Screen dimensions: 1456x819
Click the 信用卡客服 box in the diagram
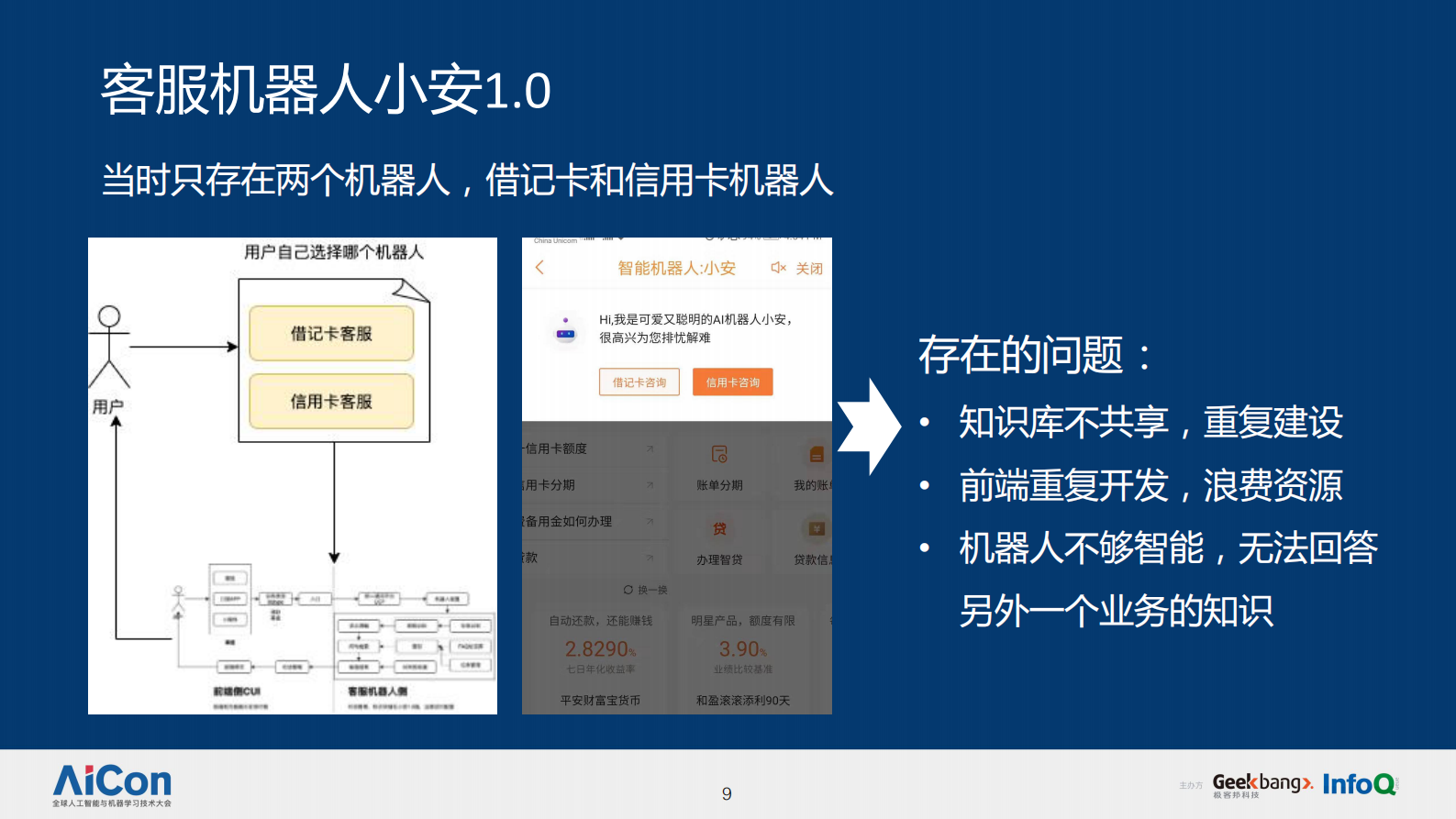(331, 402)
